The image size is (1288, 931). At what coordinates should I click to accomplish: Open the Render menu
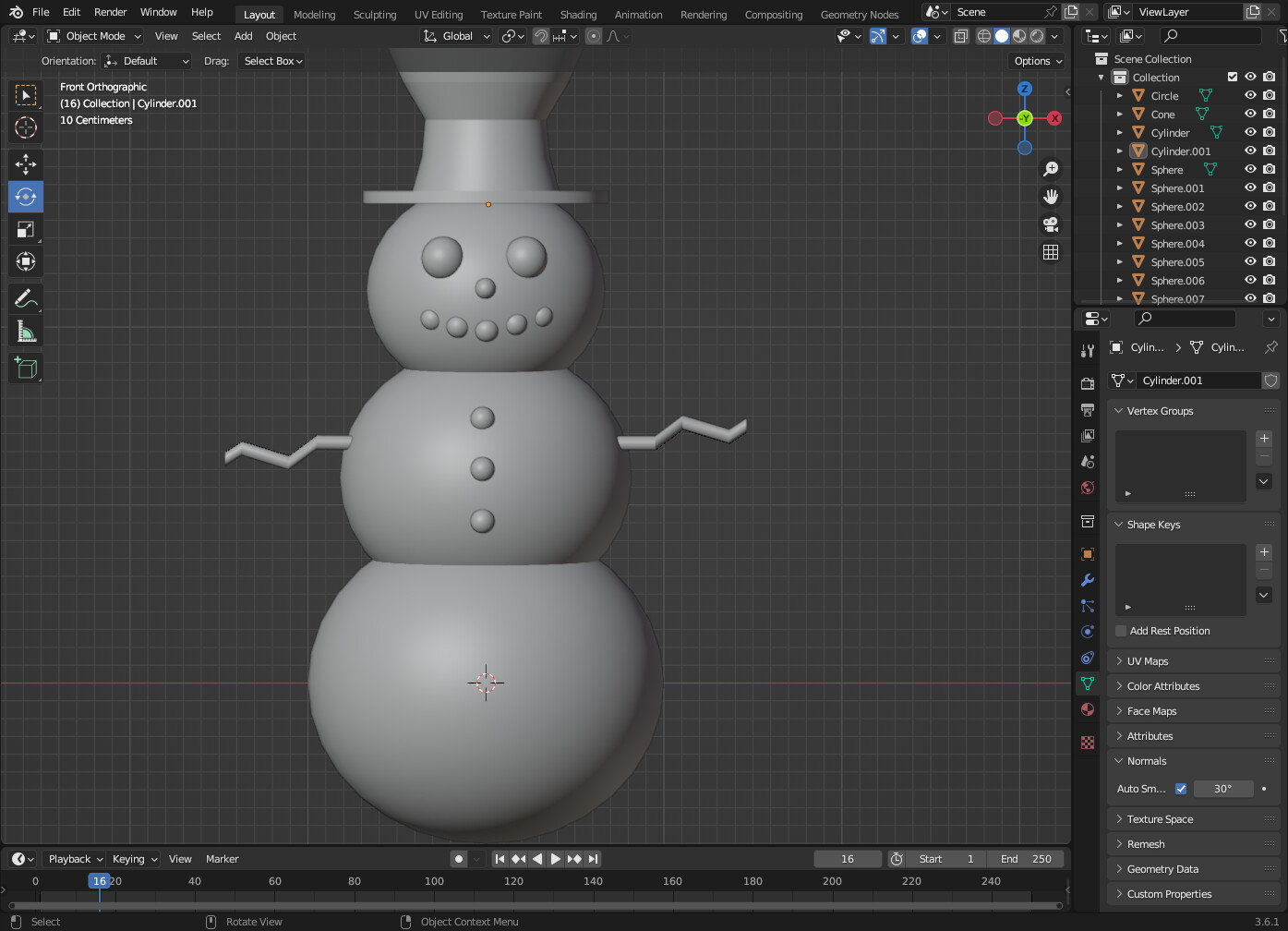[x=110, y=12]
